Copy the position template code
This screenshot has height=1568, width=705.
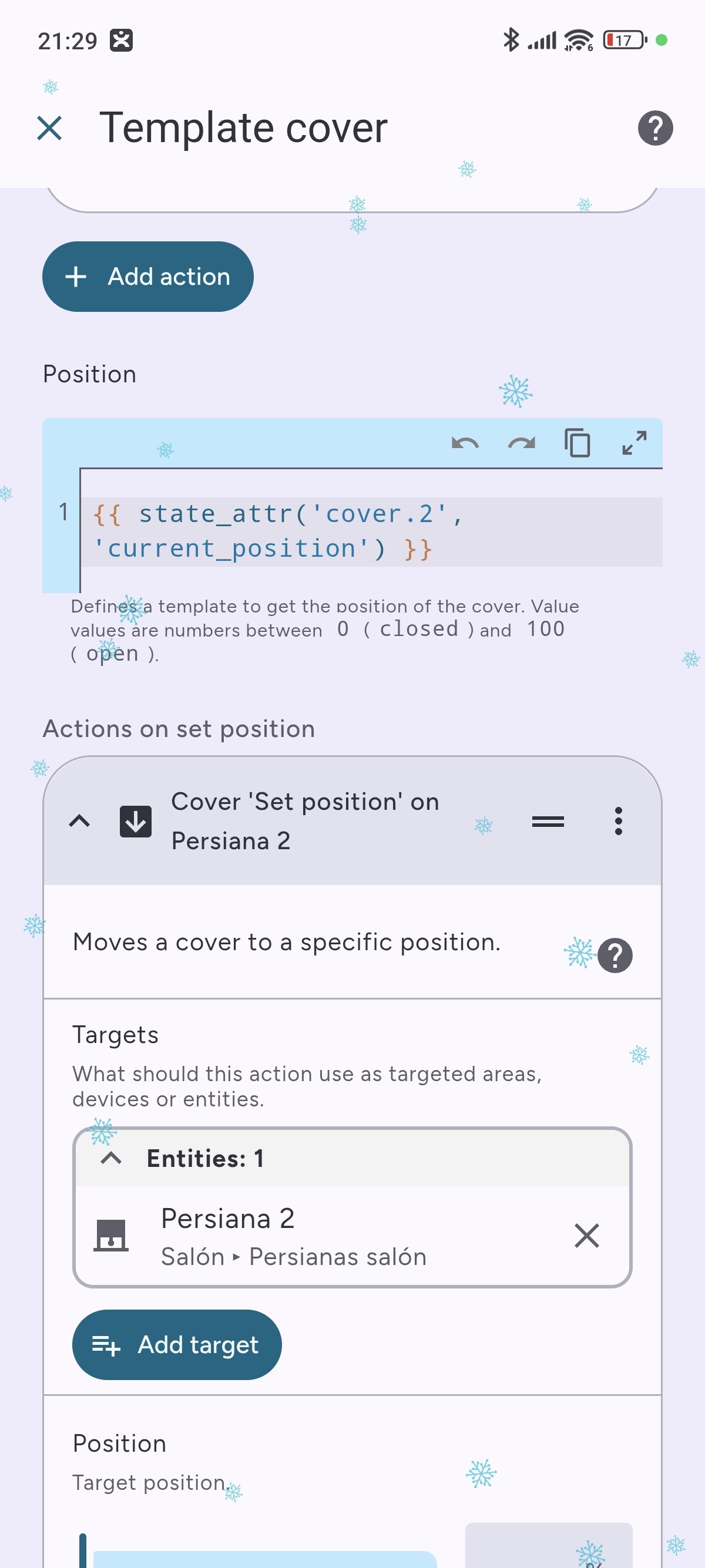pos(577,443)
